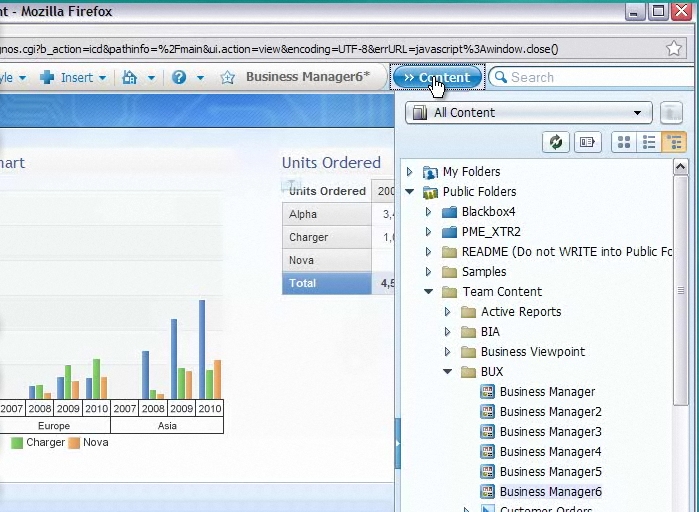The width and height of the screenshot is (699, 512).
Task: Click the Business Manager6* workspace title
Action: pyautogui.click(x=308, y=77)
